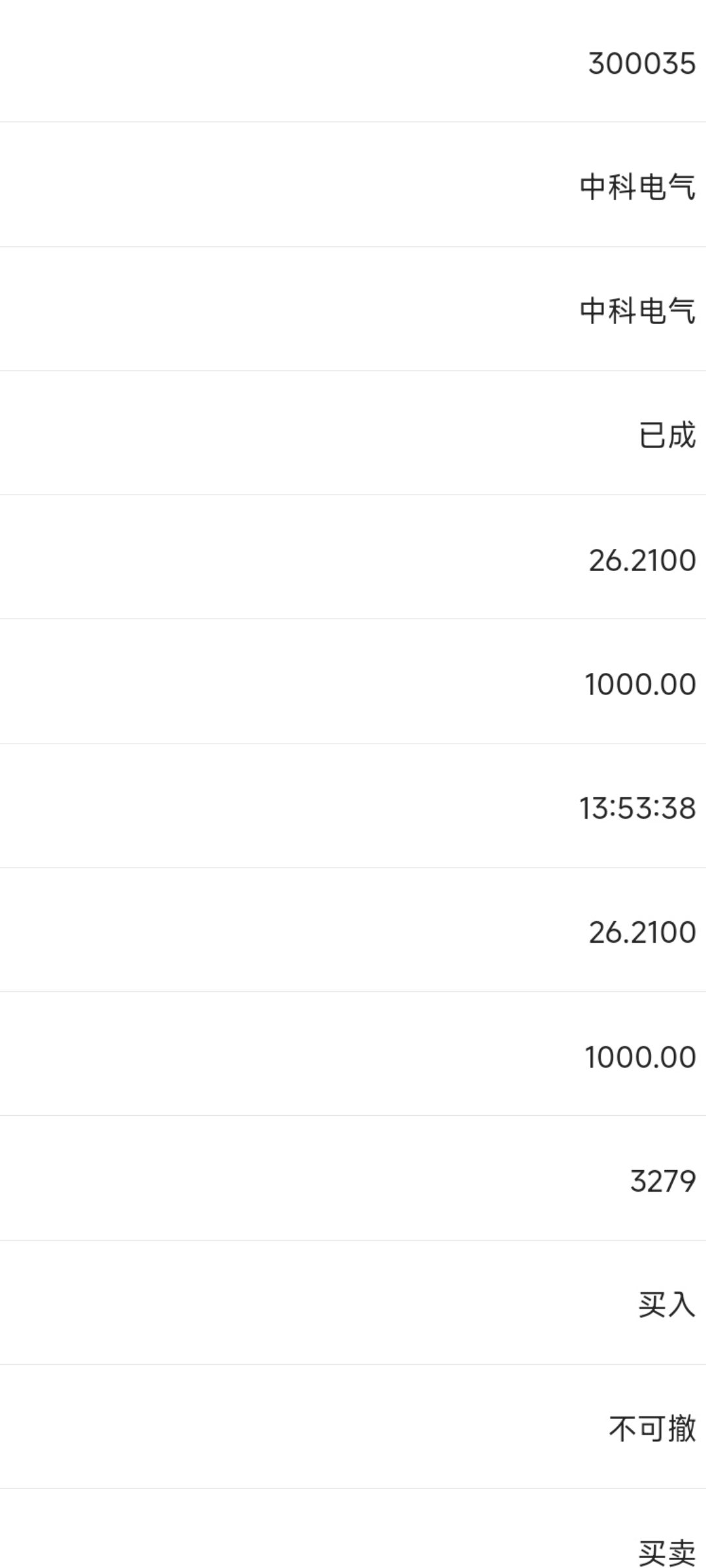Click the 不可撤 status text
Image resolution: width=706 pixels, height=1568 pixels.
pos(652,1428)
